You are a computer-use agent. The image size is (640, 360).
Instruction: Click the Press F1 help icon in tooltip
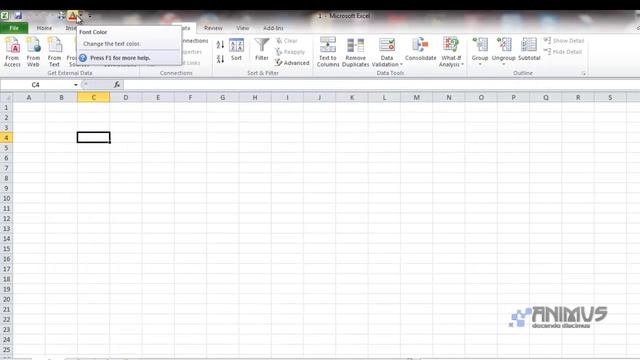[83, 58]
